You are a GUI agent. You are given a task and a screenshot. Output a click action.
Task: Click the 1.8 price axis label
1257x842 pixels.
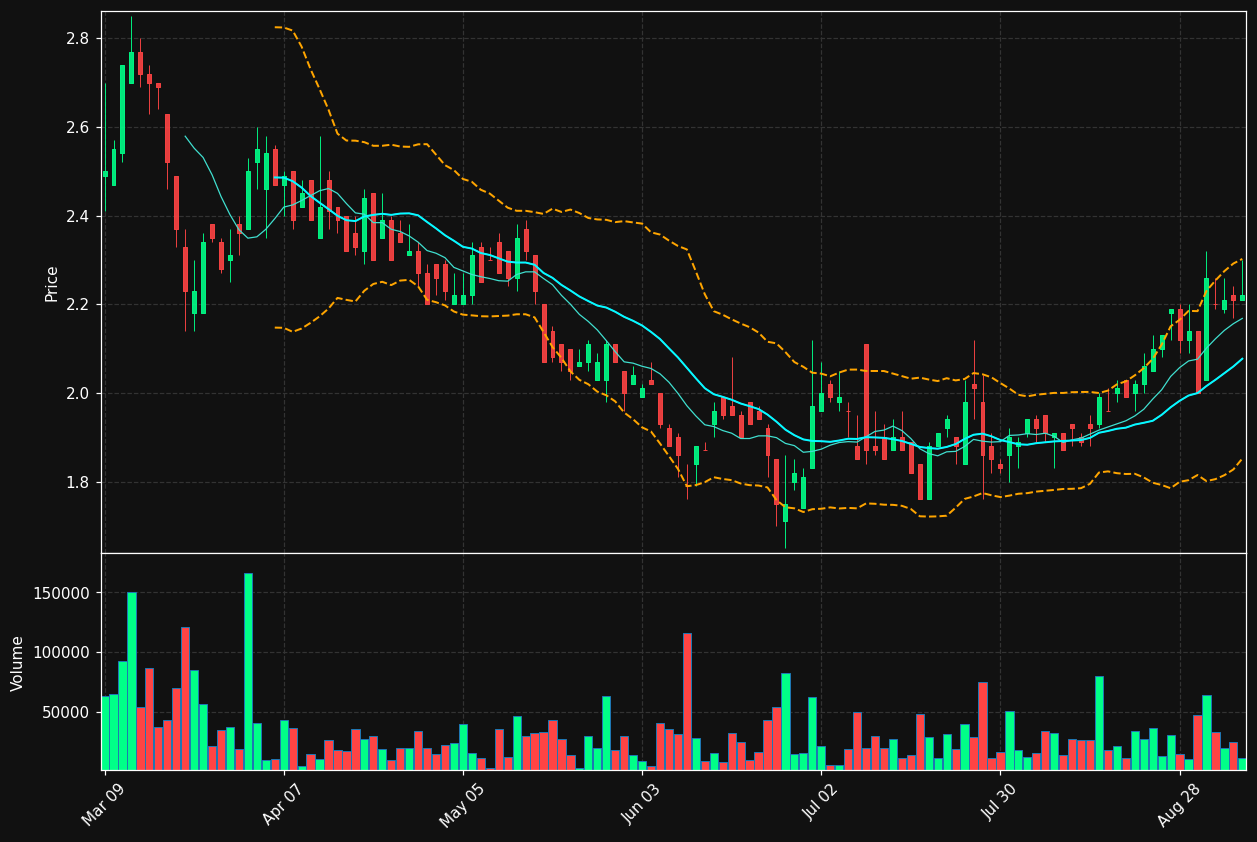(x=78, y=483)
